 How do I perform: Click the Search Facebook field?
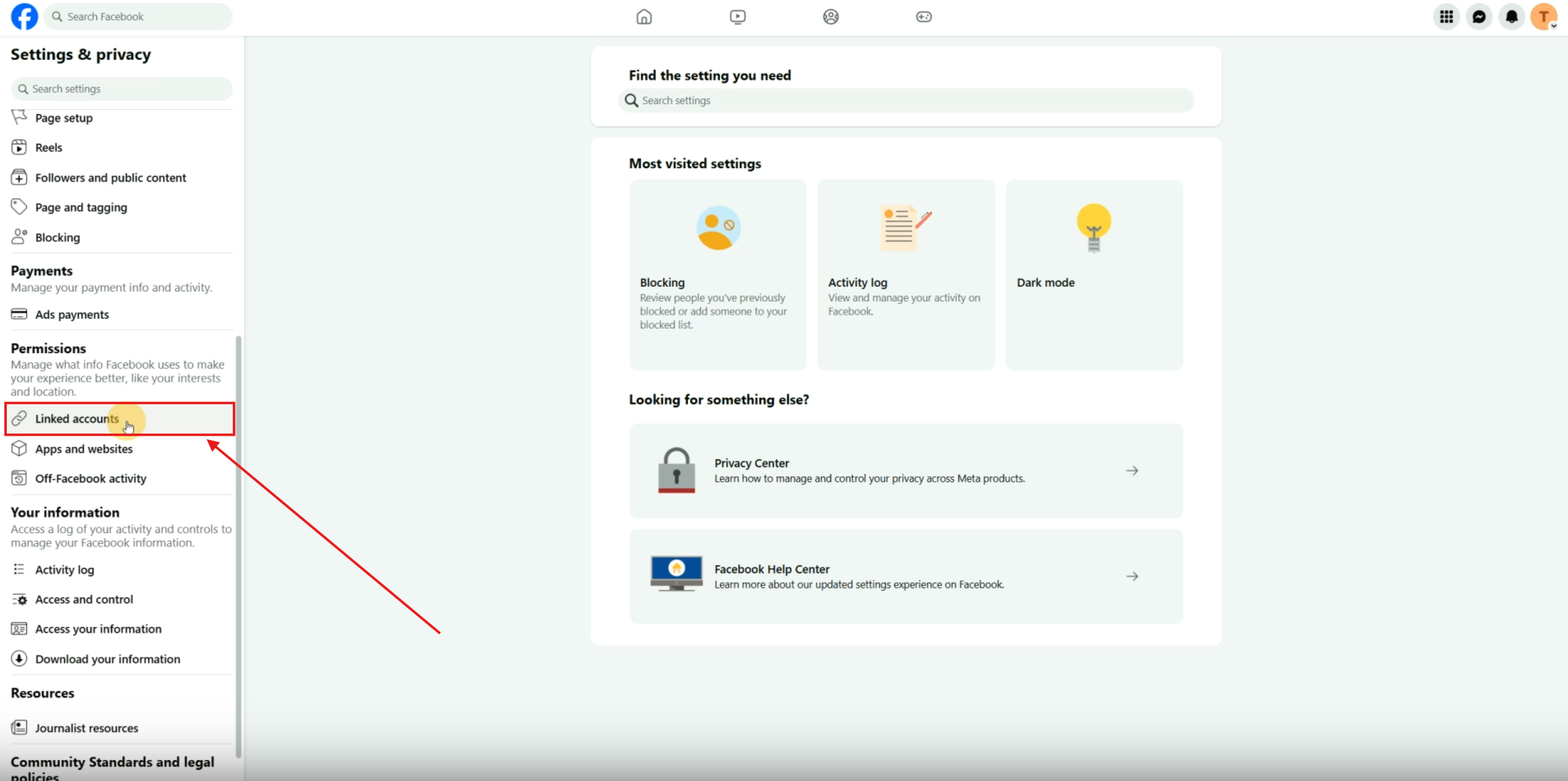(139, 17)
